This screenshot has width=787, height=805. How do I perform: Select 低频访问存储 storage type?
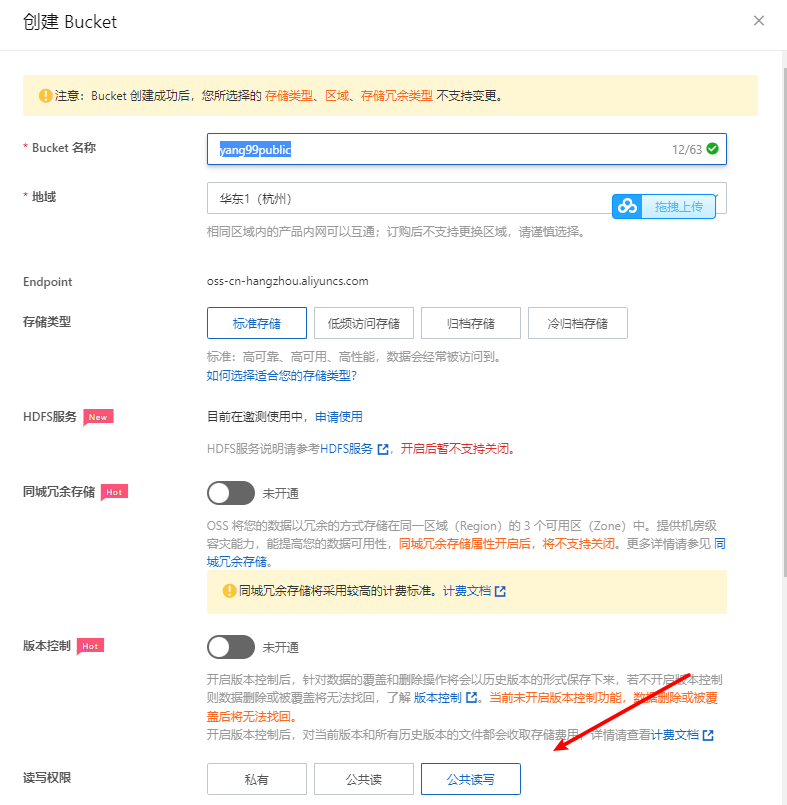click(363, 323)
